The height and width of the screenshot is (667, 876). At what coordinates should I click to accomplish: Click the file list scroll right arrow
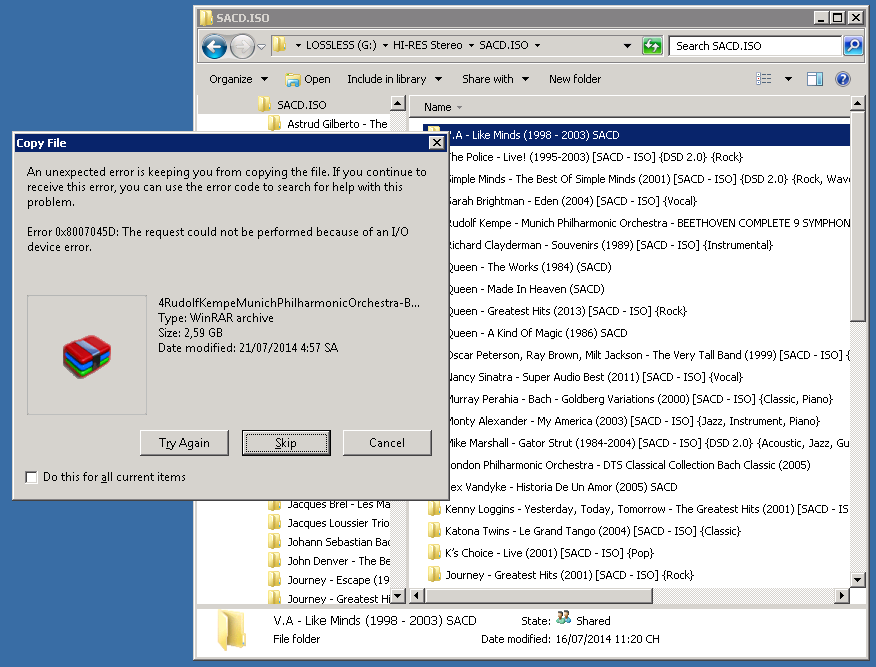842,596
